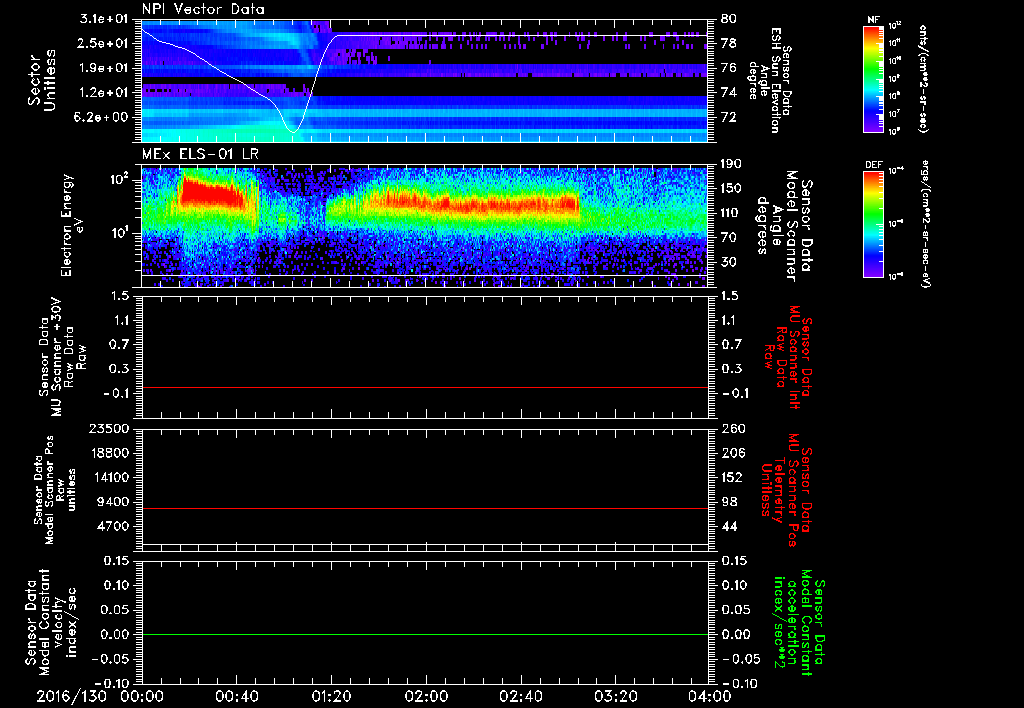Click the green Model Constant acceleration label
The height and width of the screenshot is (708, 1024).
[x=799, y=622]
